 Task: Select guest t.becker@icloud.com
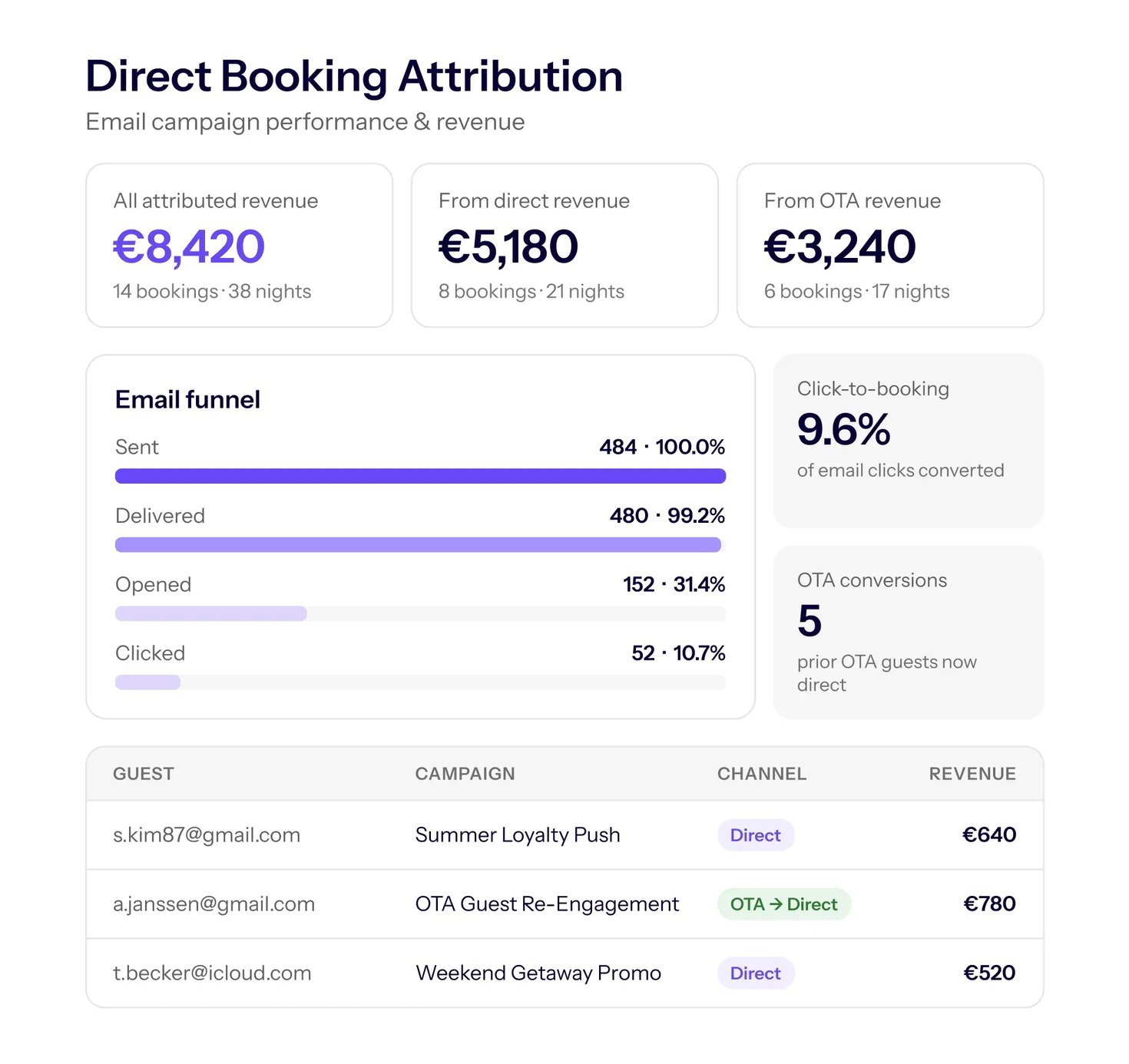click(212, 973)
